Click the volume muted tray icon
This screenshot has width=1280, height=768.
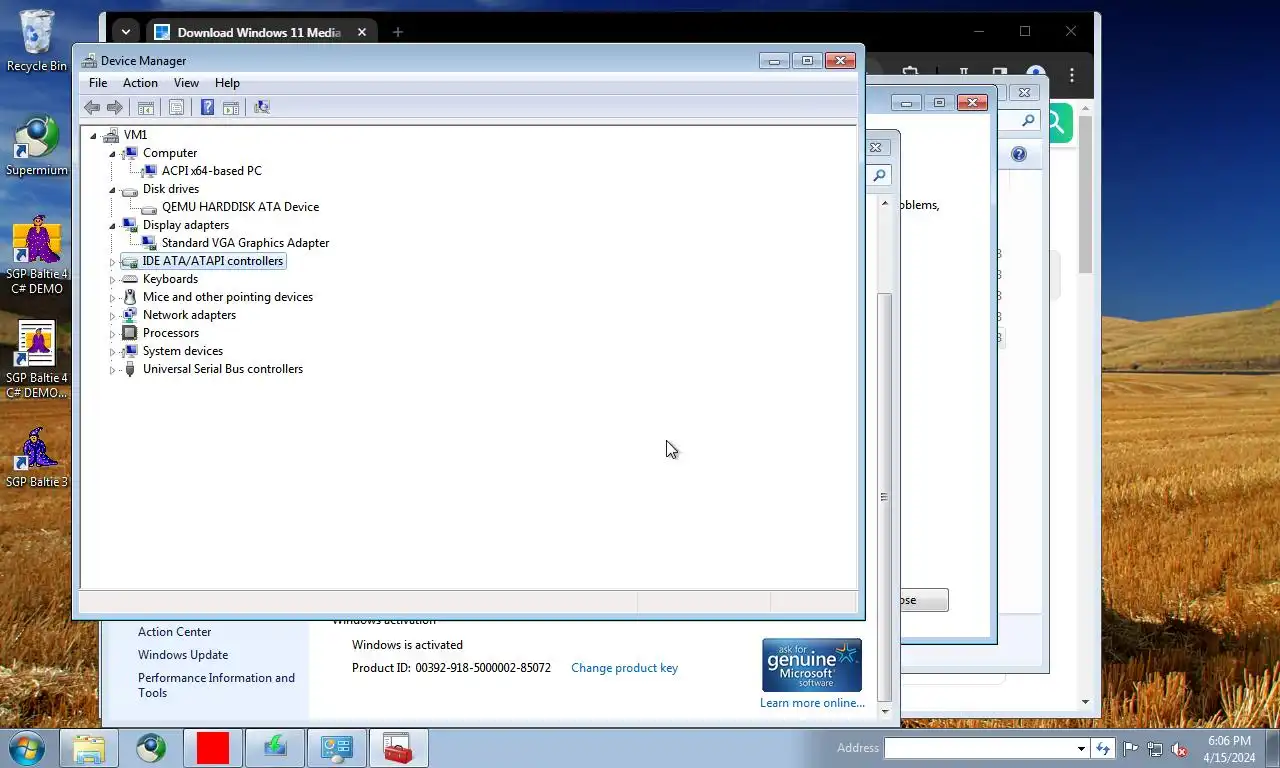coord(1179,749)
